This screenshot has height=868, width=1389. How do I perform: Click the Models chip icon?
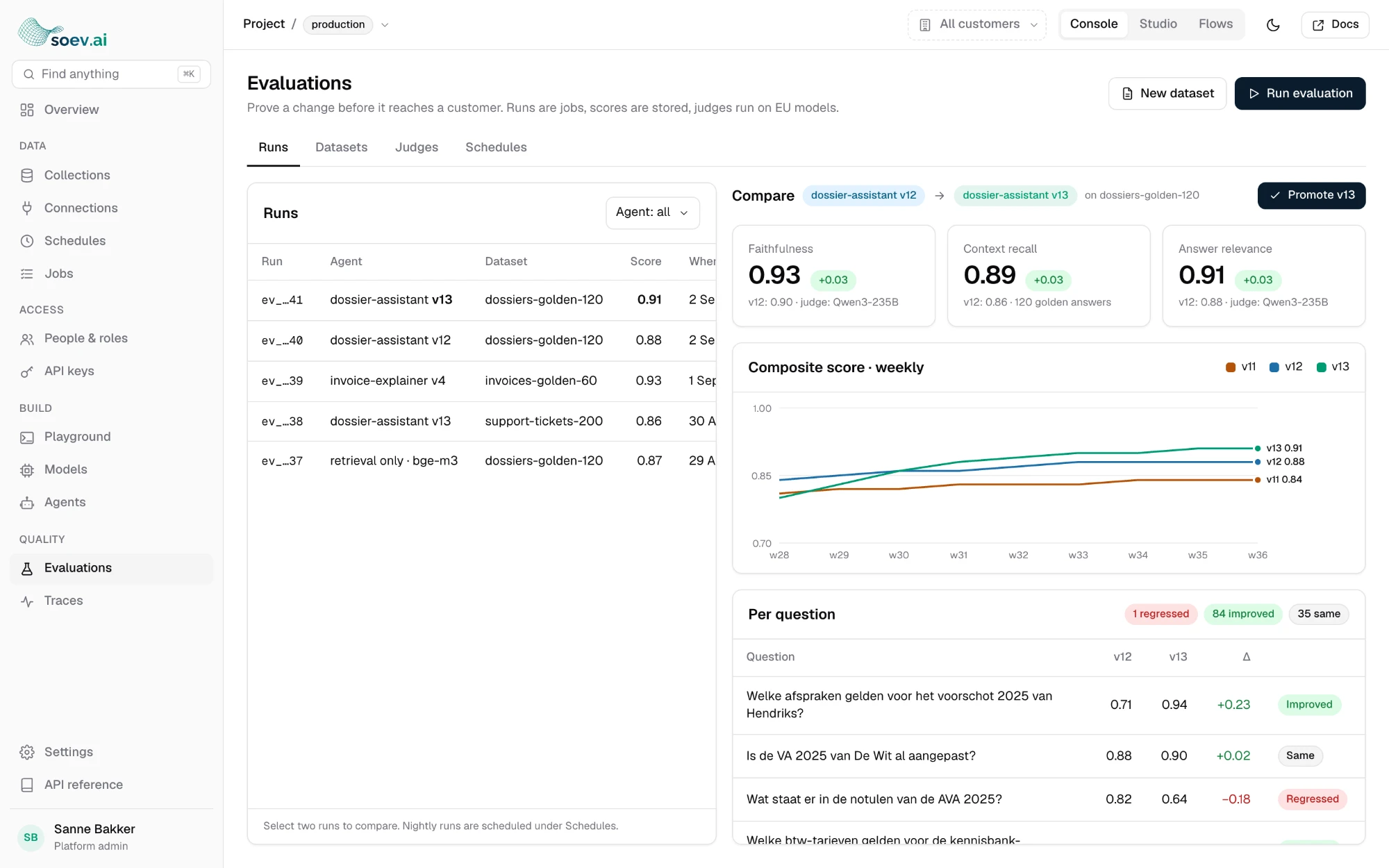27,470
